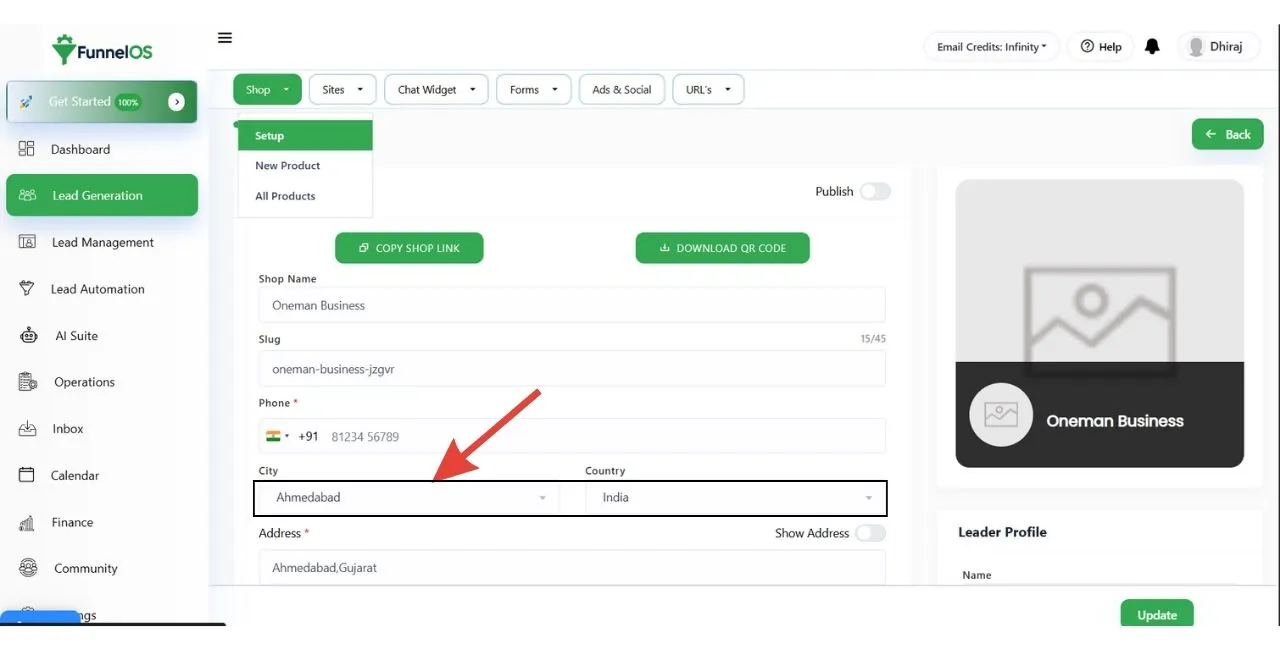Open the phone country code flag selector
1280x650 pixels.
[277, 436]
